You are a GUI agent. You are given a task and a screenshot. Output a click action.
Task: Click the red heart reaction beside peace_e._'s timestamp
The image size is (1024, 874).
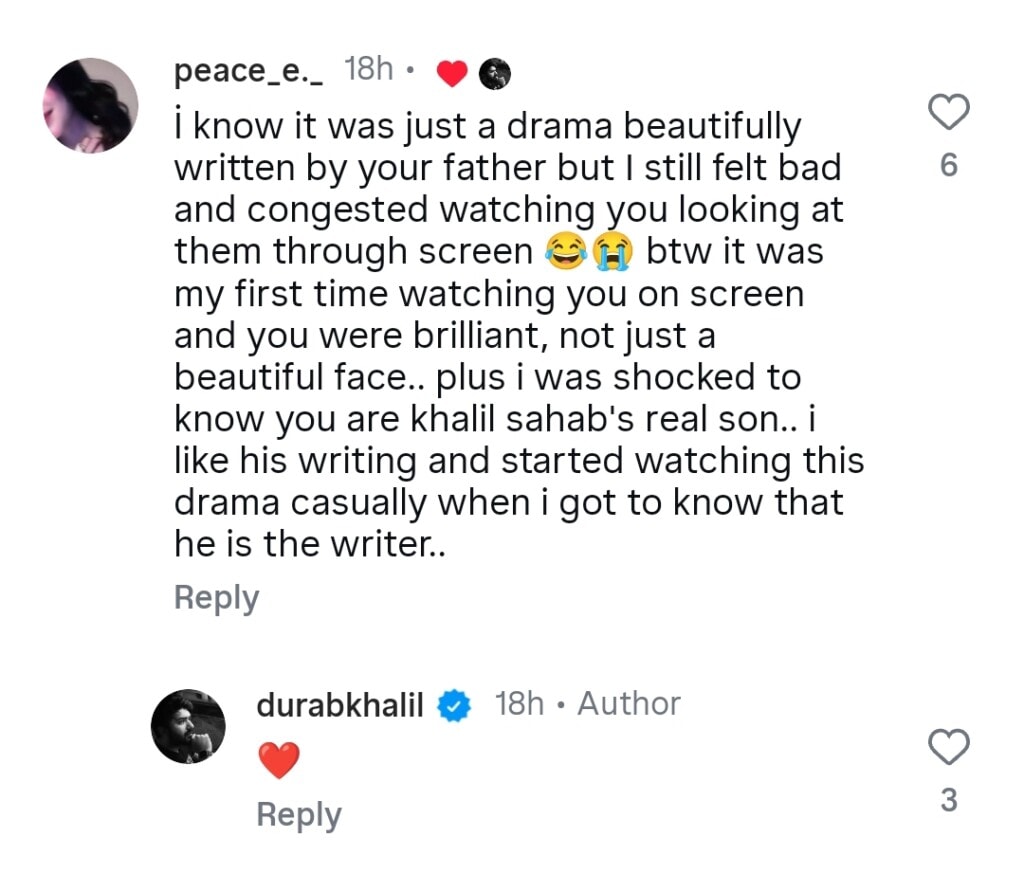(452, 71)
